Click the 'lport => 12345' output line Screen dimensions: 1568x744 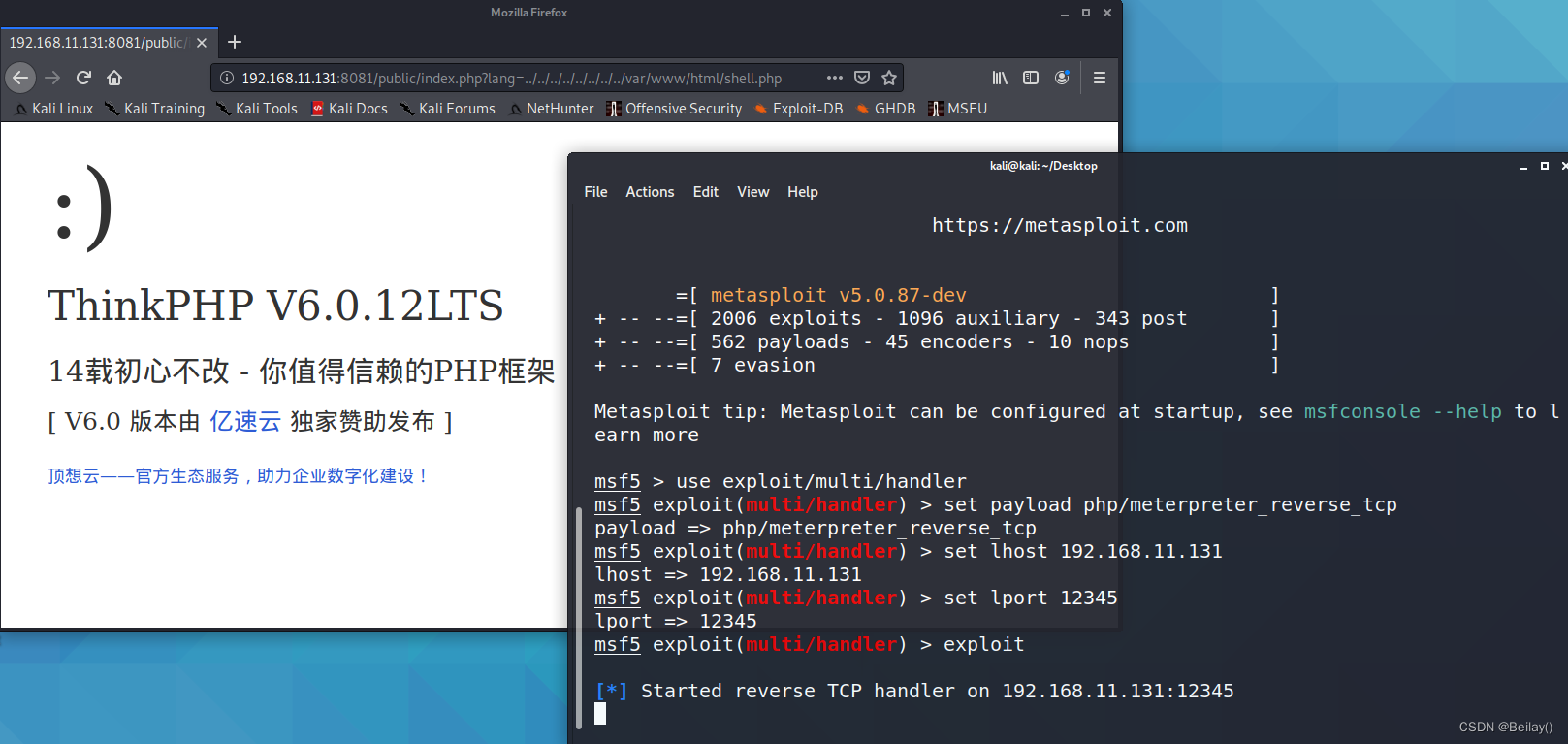676,621
